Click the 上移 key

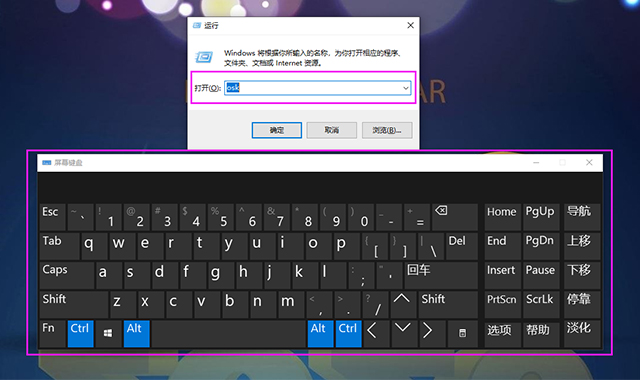582,246
